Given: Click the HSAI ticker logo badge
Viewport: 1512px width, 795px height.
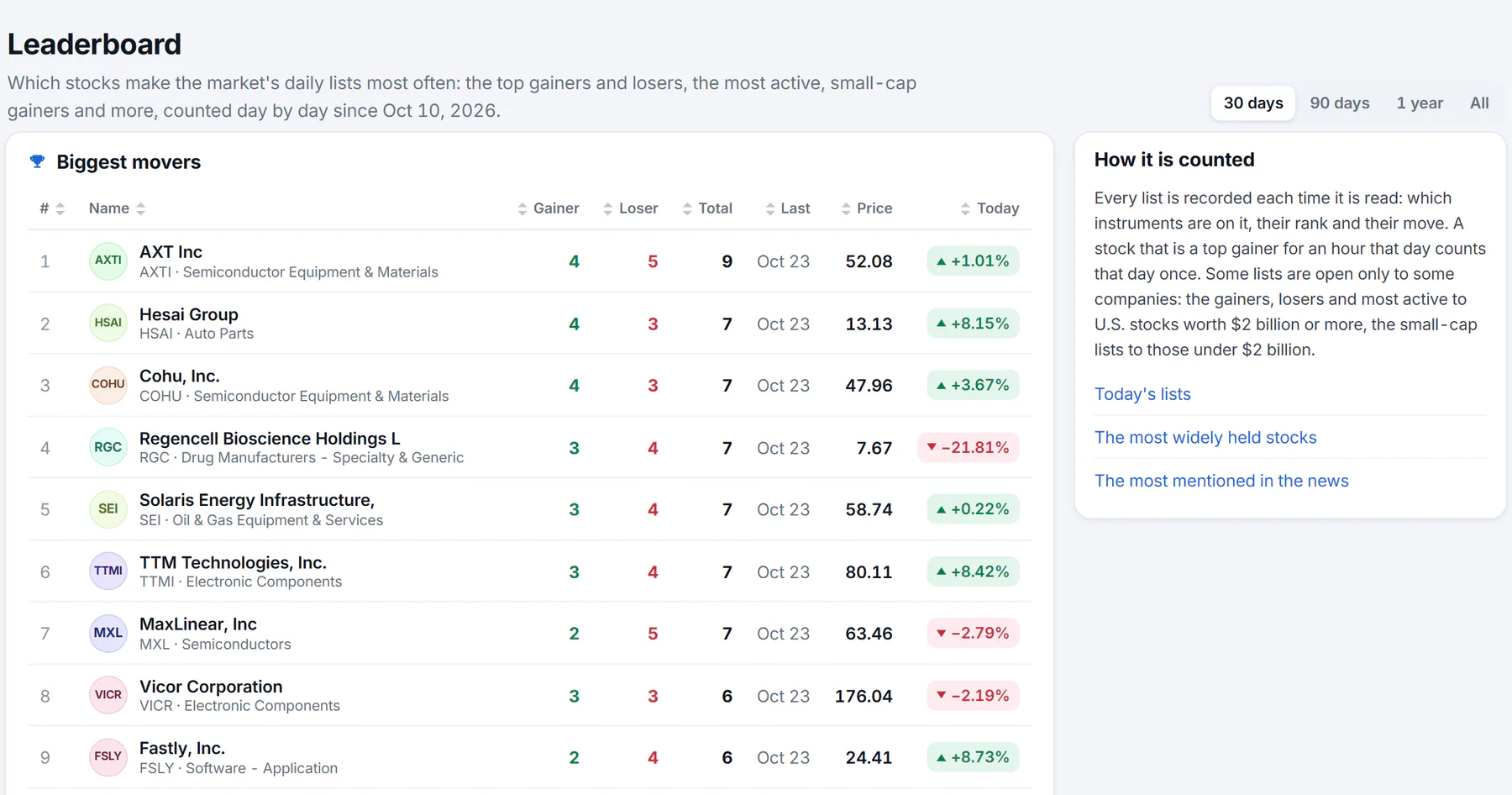Looking at the screenshot, I should coord(108,323).
